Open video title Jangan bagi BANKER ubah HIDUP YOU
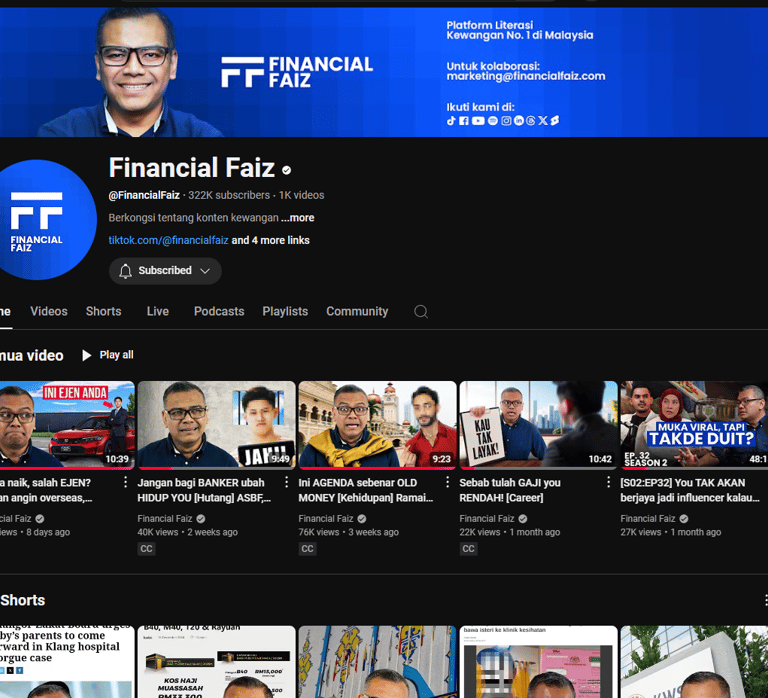 (204, 490)
